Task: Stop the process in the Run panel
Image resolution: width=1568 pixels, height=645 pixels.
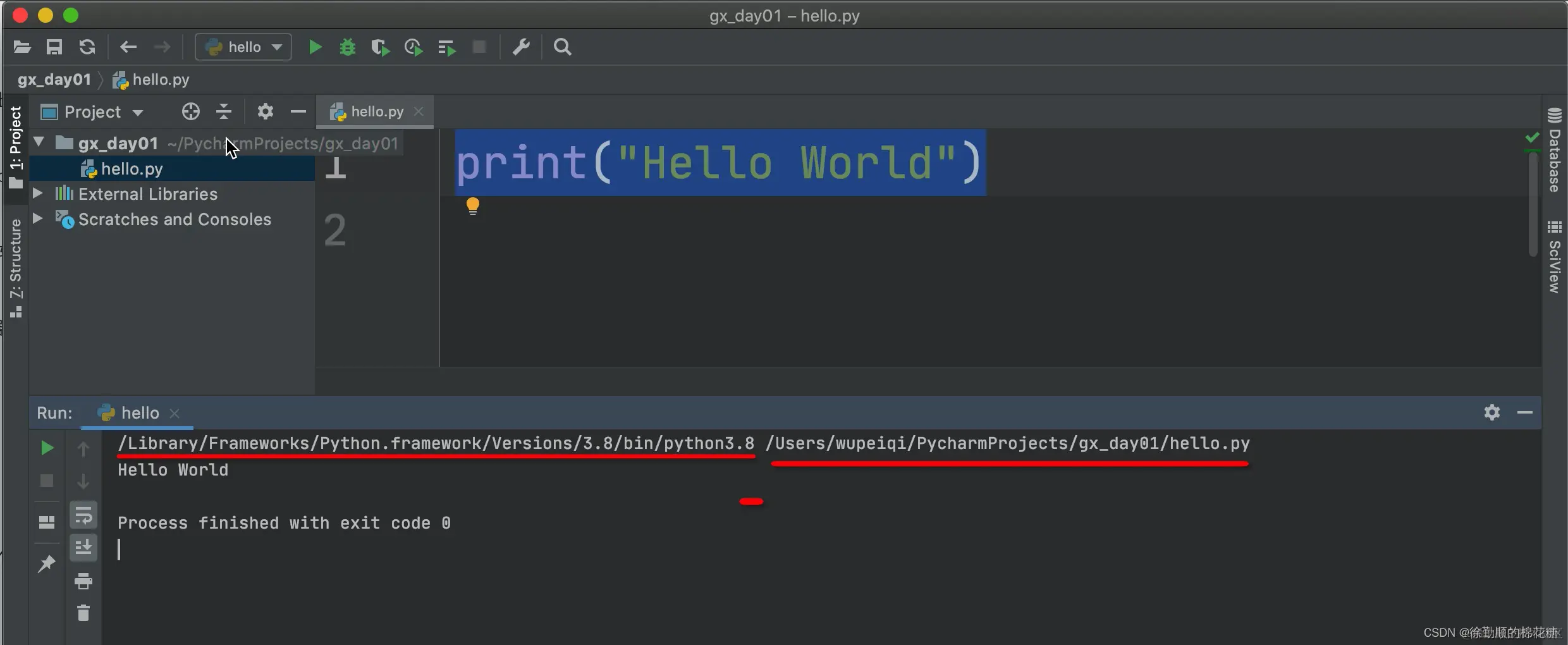Action: pos(47,481)
